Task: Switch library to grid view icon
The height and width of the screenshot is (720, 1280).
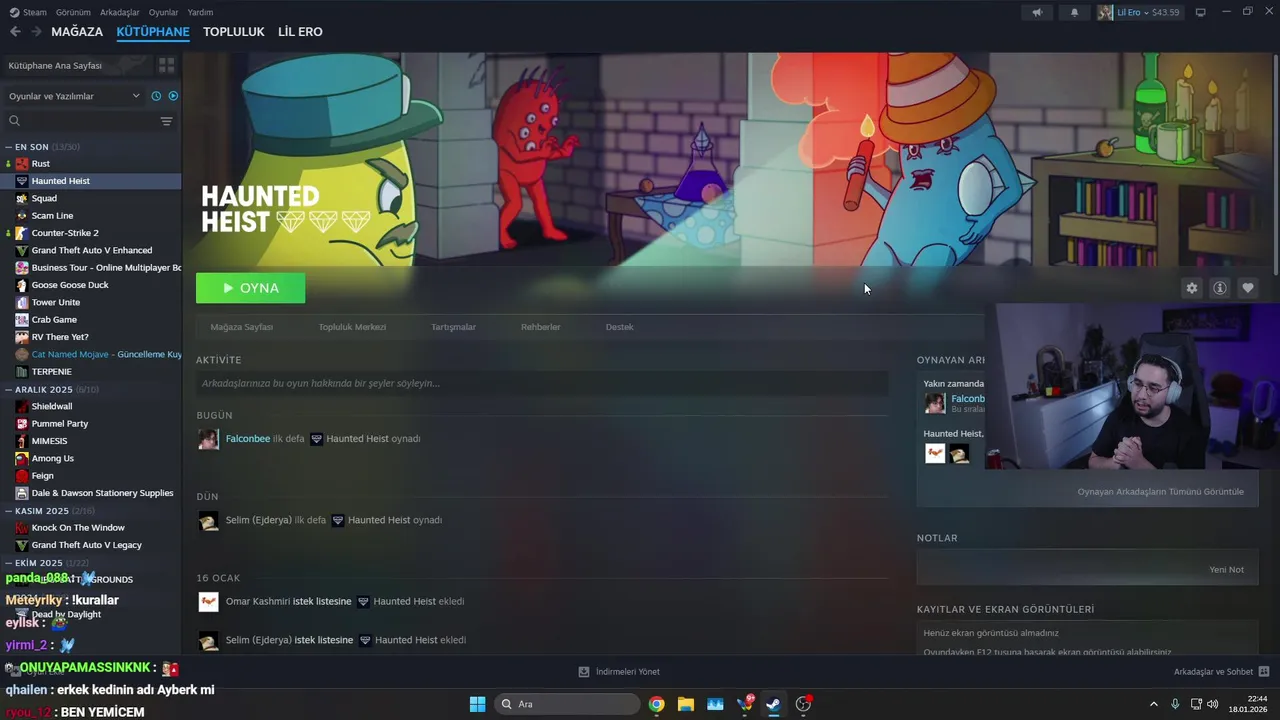Action: click(166, 65)
